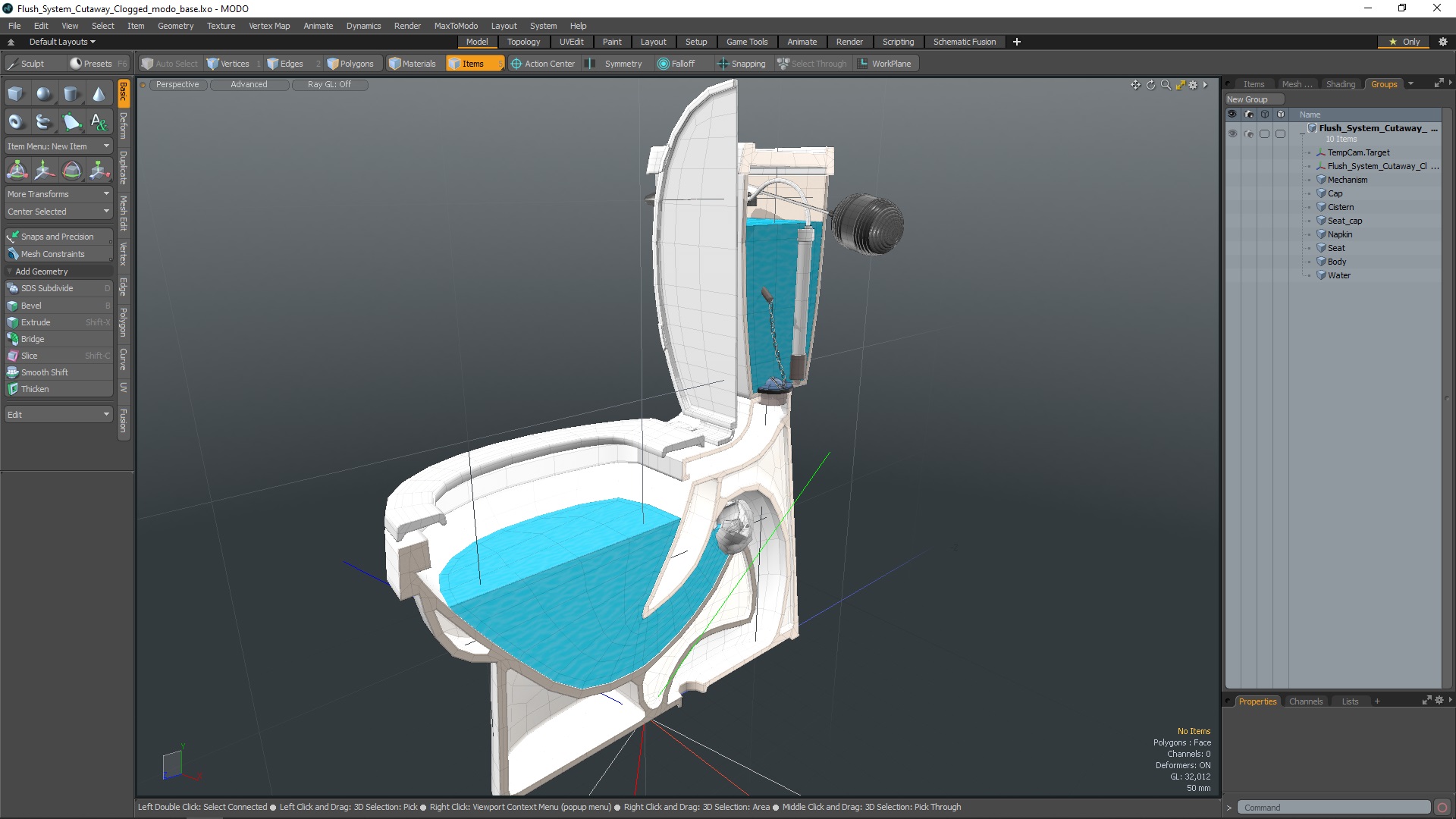Screen dimensions: 1456x819
Task: Toggle the second checkbox in Flush_System_Cutaway row
Action: pos(1281,134)
